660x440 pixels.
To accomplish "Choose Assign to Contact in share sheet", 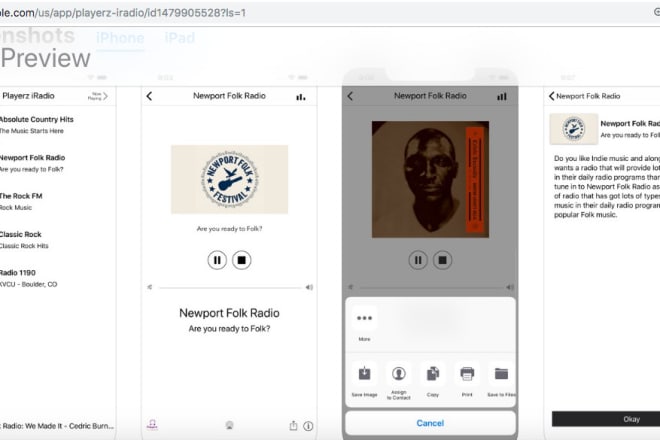I will pos(399,380).
